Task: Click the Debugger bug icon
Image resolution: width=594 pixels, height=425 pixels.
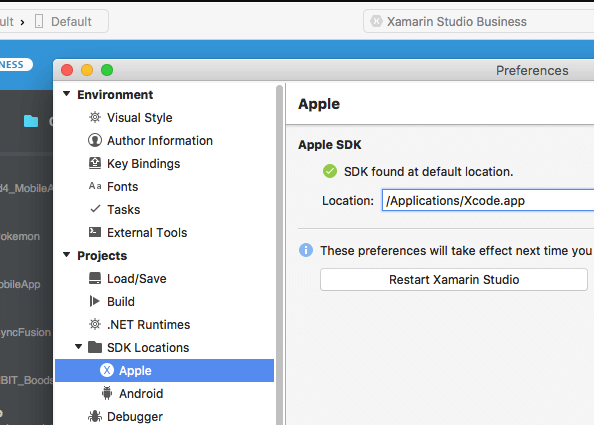Action: click(x=95, y=416)
